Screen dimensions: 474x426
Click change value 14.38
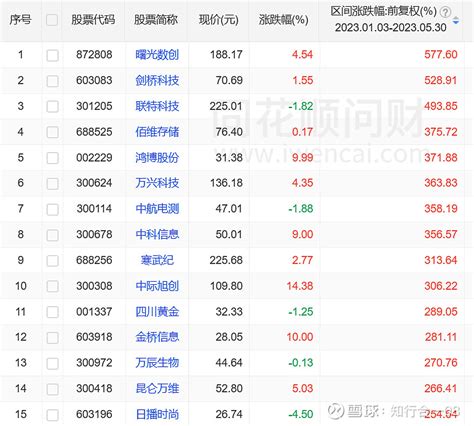[x=300, y=286]
